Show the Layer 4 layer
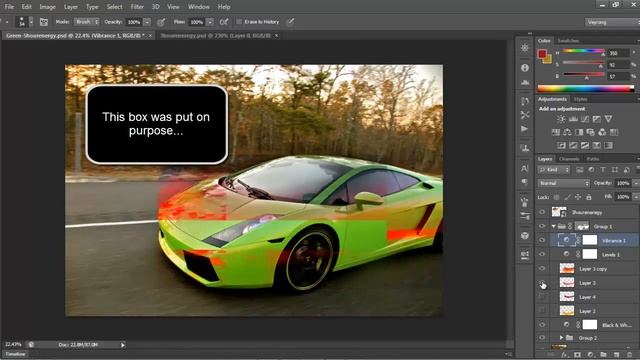This screenshot has width=640, height=360. pyautogui.click(x=542, y=297)
